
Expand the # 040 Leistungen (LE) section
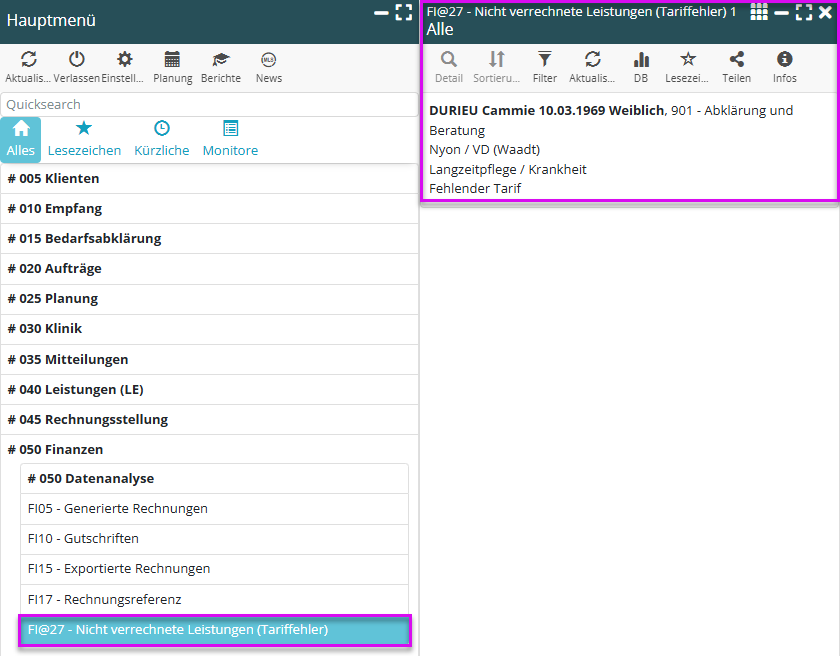(x=209, y=389)
